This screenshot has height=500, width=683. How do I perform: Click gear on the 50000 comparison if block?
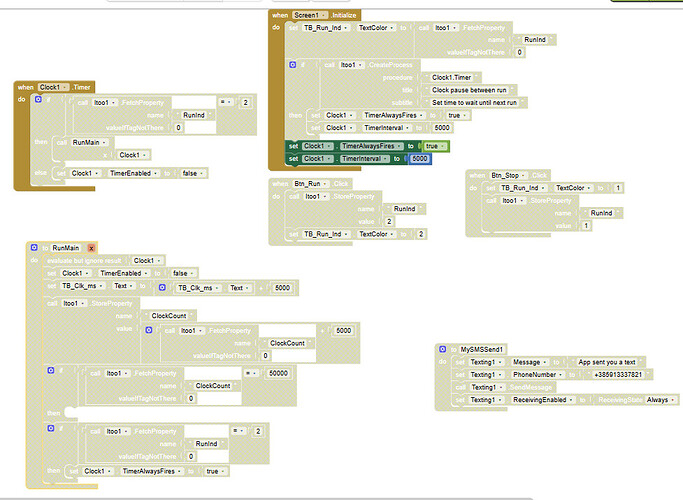click(x=52, y=372)
